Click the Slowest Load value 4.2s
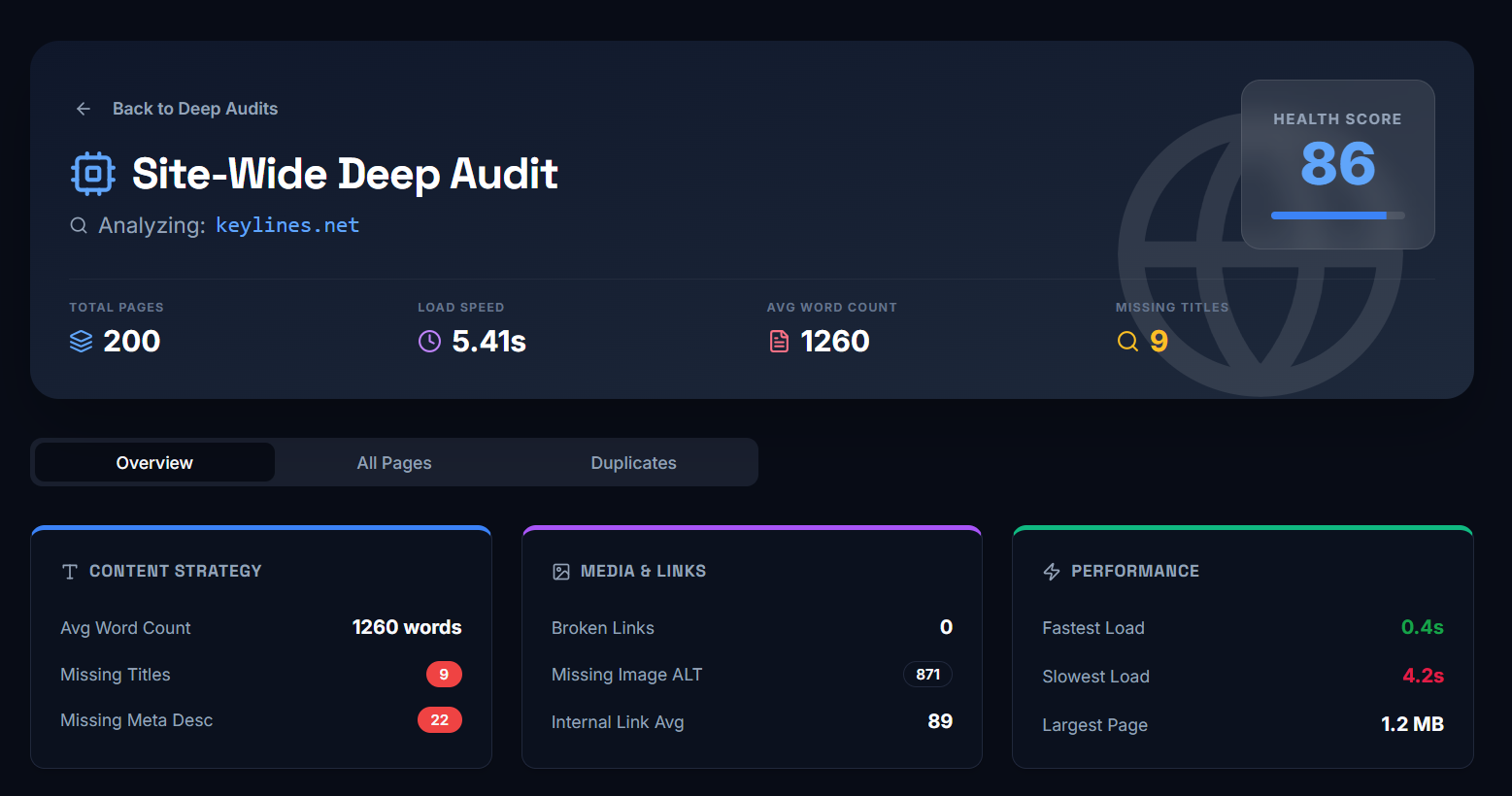 [x=1423, y=676]
